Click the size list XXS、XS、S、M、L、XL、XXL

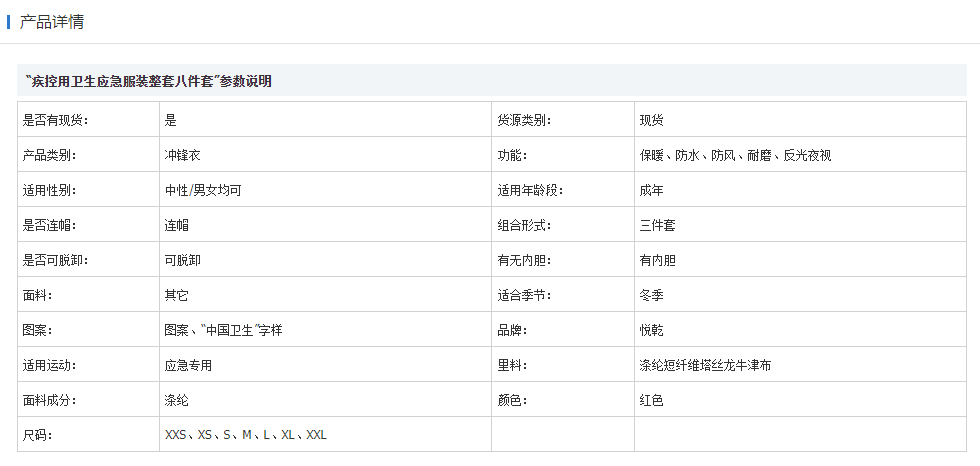tap(246, 435)
